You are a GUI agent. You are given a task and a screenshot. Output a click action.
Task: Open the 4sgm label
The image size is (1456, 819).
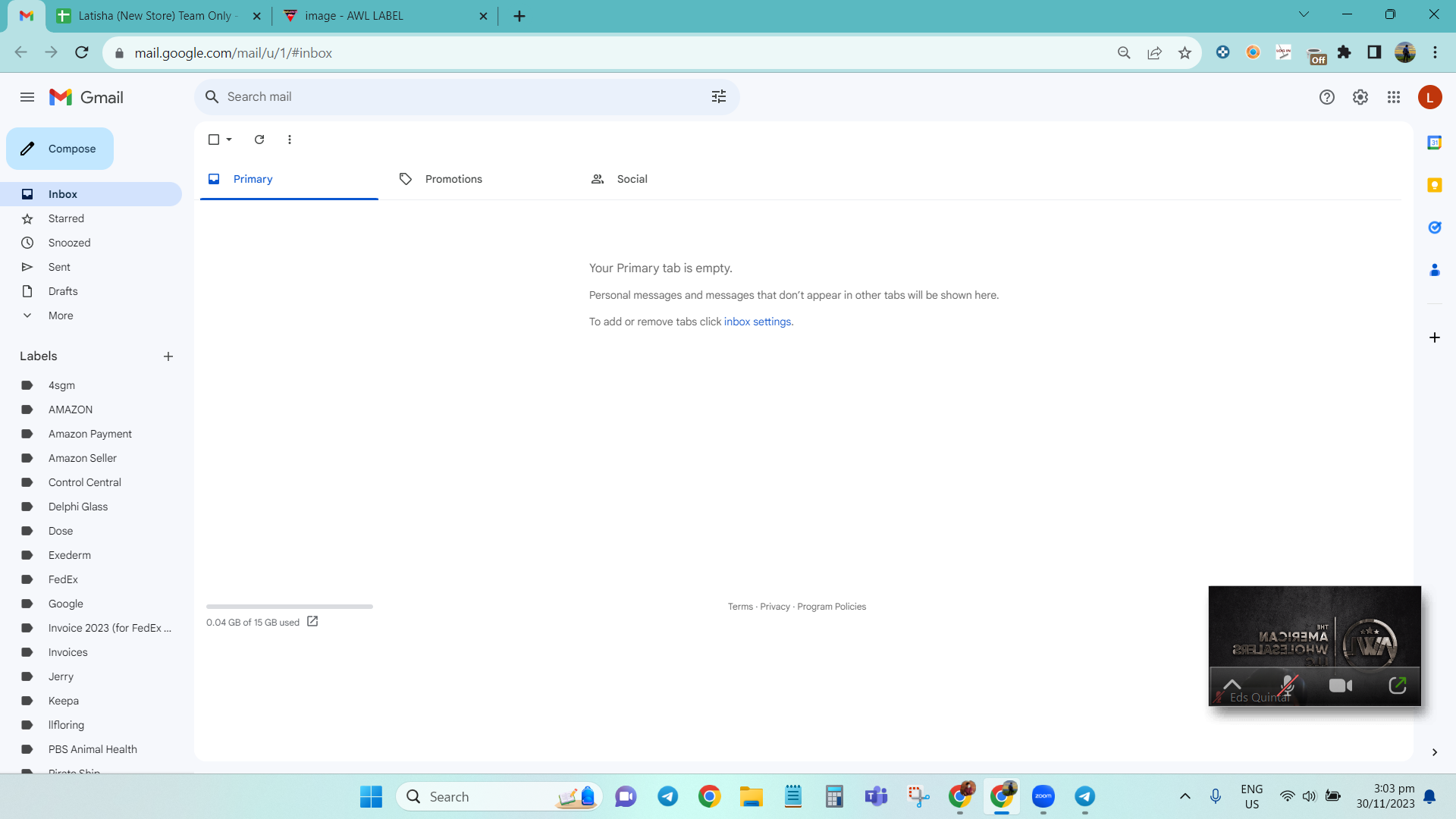coord(91,385)
